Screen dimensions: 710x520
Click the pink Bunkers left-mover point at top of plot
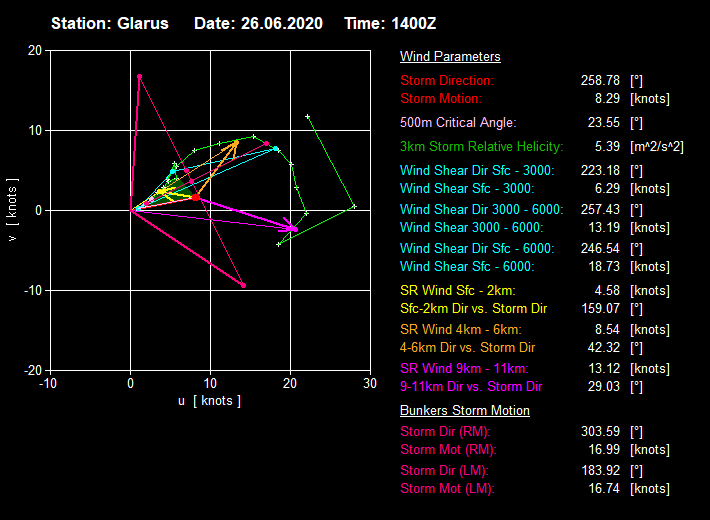pyautogui.click(x=140, y=76)
